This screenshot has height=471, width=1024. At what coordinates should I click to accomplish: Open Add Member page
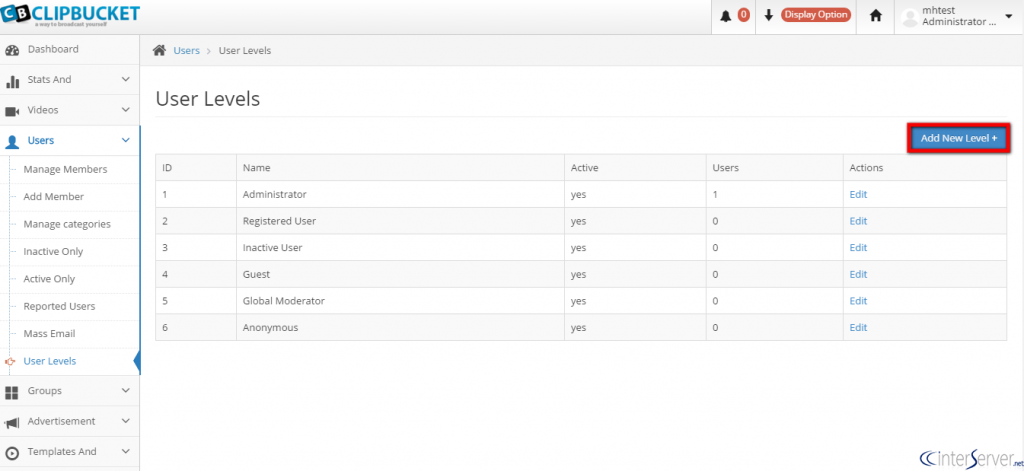(54, 197)
